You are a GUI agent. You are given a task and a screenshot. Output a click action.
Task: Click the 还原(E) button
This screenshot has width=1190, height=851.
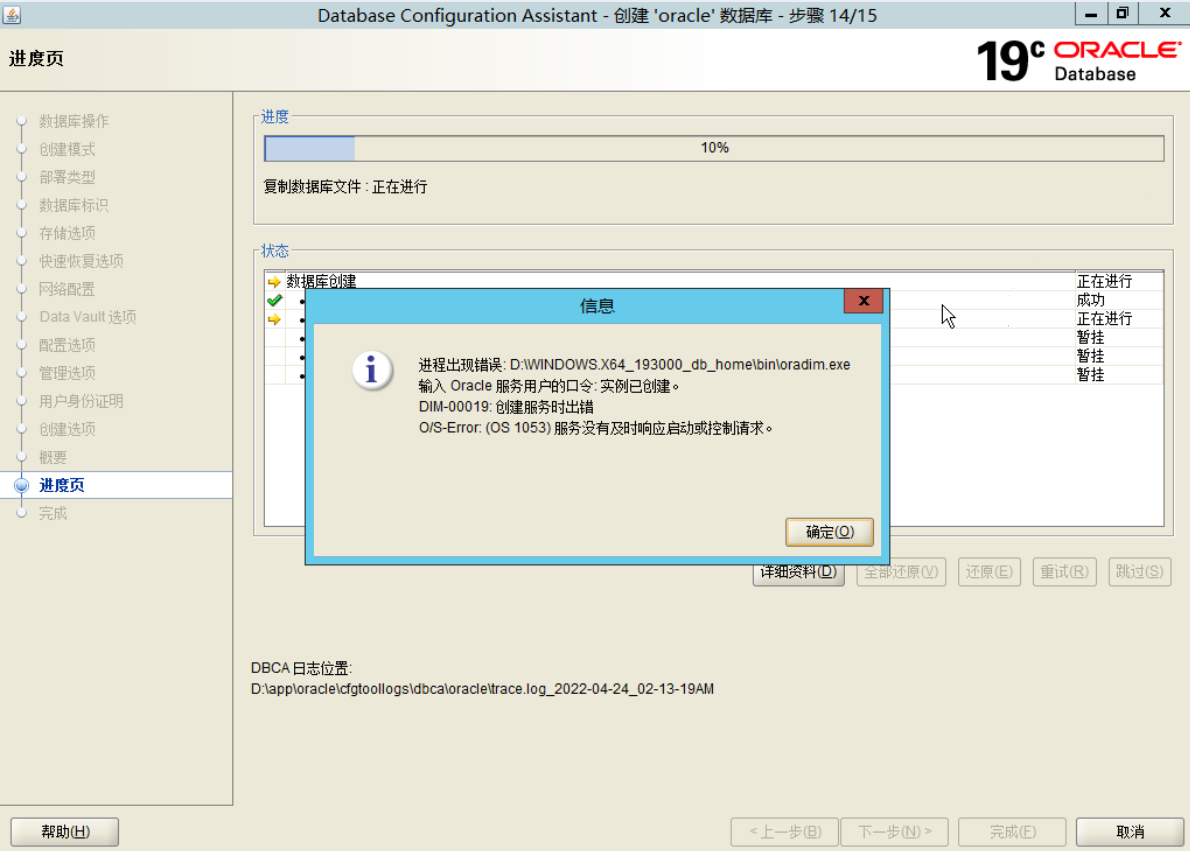point(989,572)
